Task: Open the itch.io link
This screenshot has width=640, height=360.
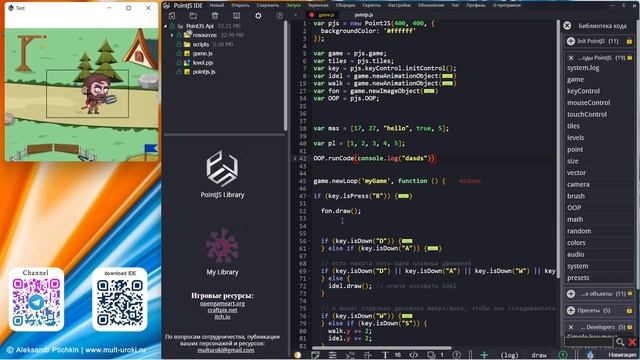Action: [x=222, y=316]
